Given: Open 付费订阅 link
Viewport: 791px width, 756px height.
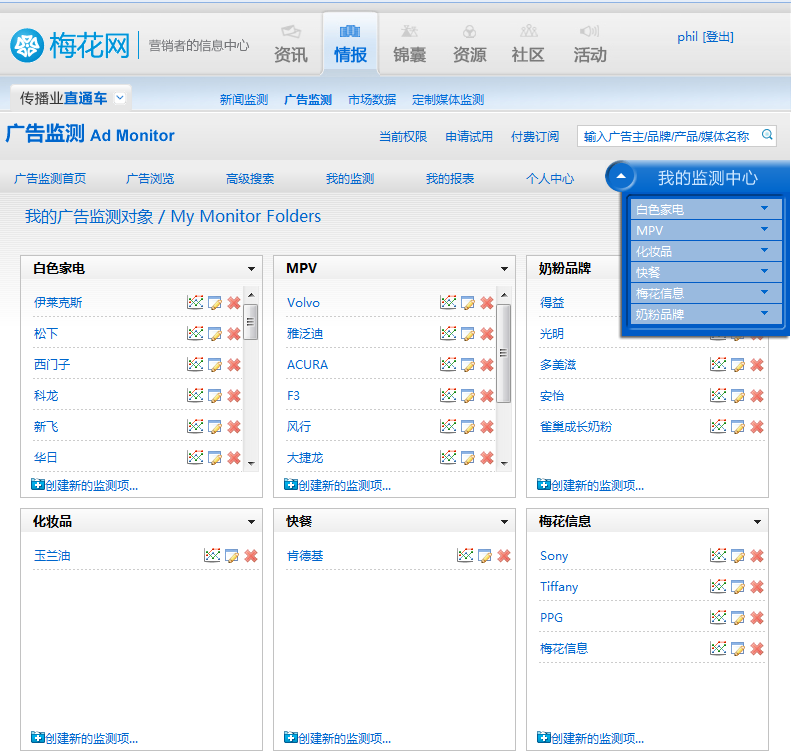Looking at the screenshot, I should [x=535, y=137].
